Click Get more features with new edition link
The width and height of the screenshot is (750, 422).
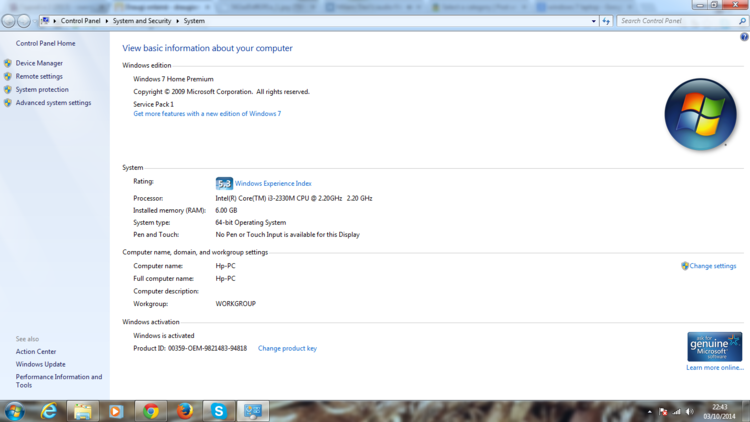[x=207, y=114]
